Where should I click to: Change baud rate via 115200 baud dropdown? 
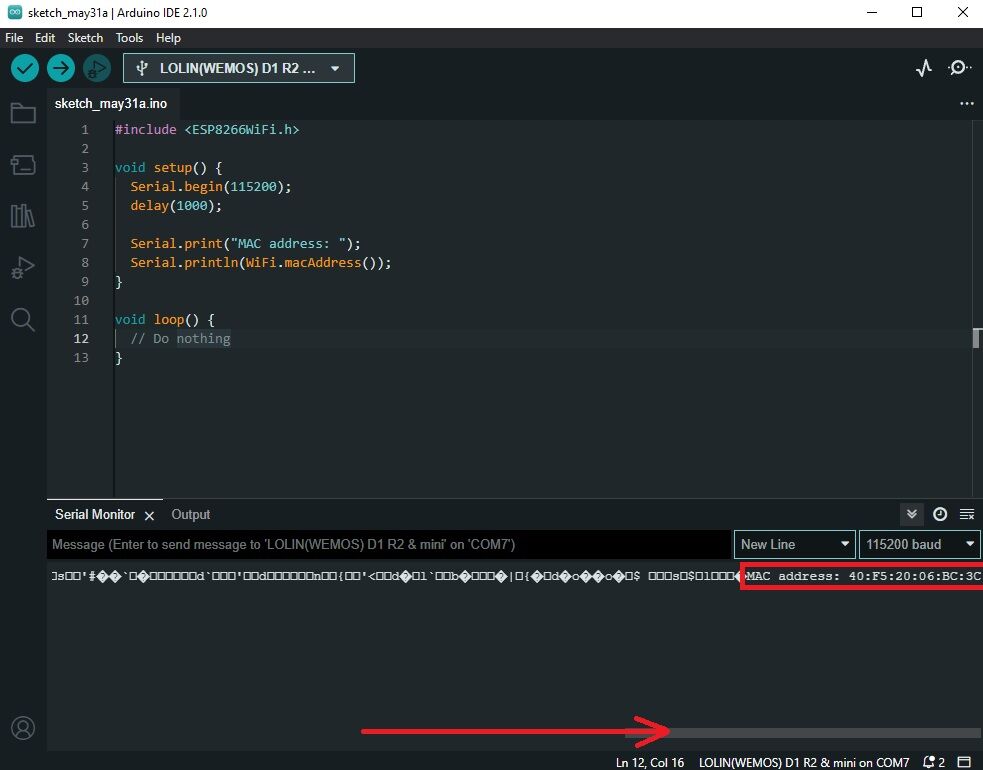[x=918, y=544]
